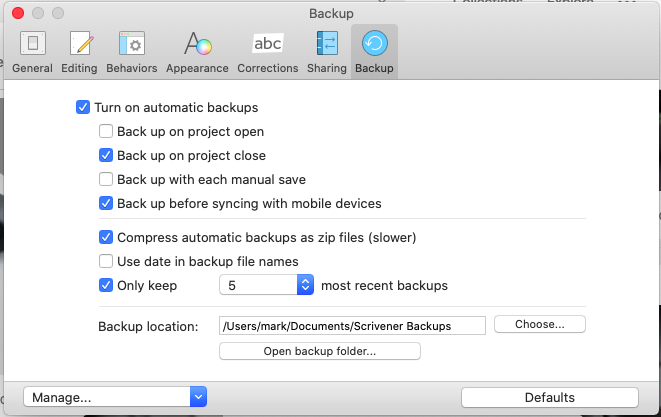Click the Choose... backup location button
661x417 pixels.
(539, 325)
